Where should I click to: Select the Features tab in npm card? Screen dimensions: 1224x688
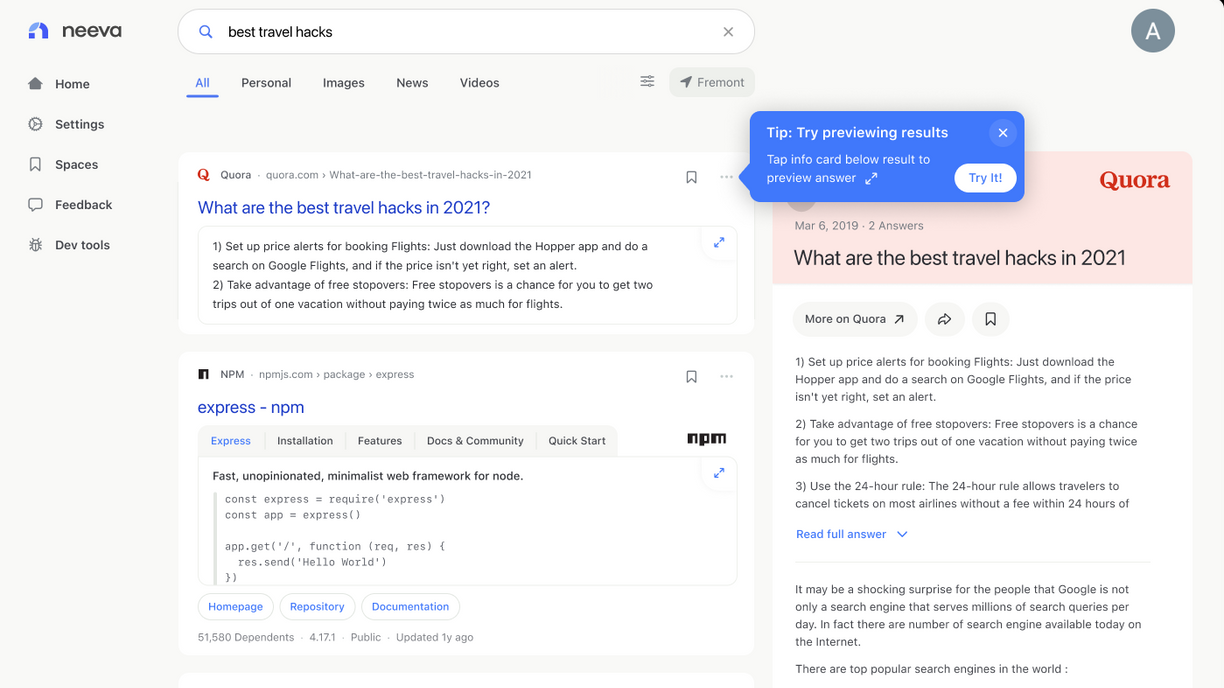coord(380,441)
